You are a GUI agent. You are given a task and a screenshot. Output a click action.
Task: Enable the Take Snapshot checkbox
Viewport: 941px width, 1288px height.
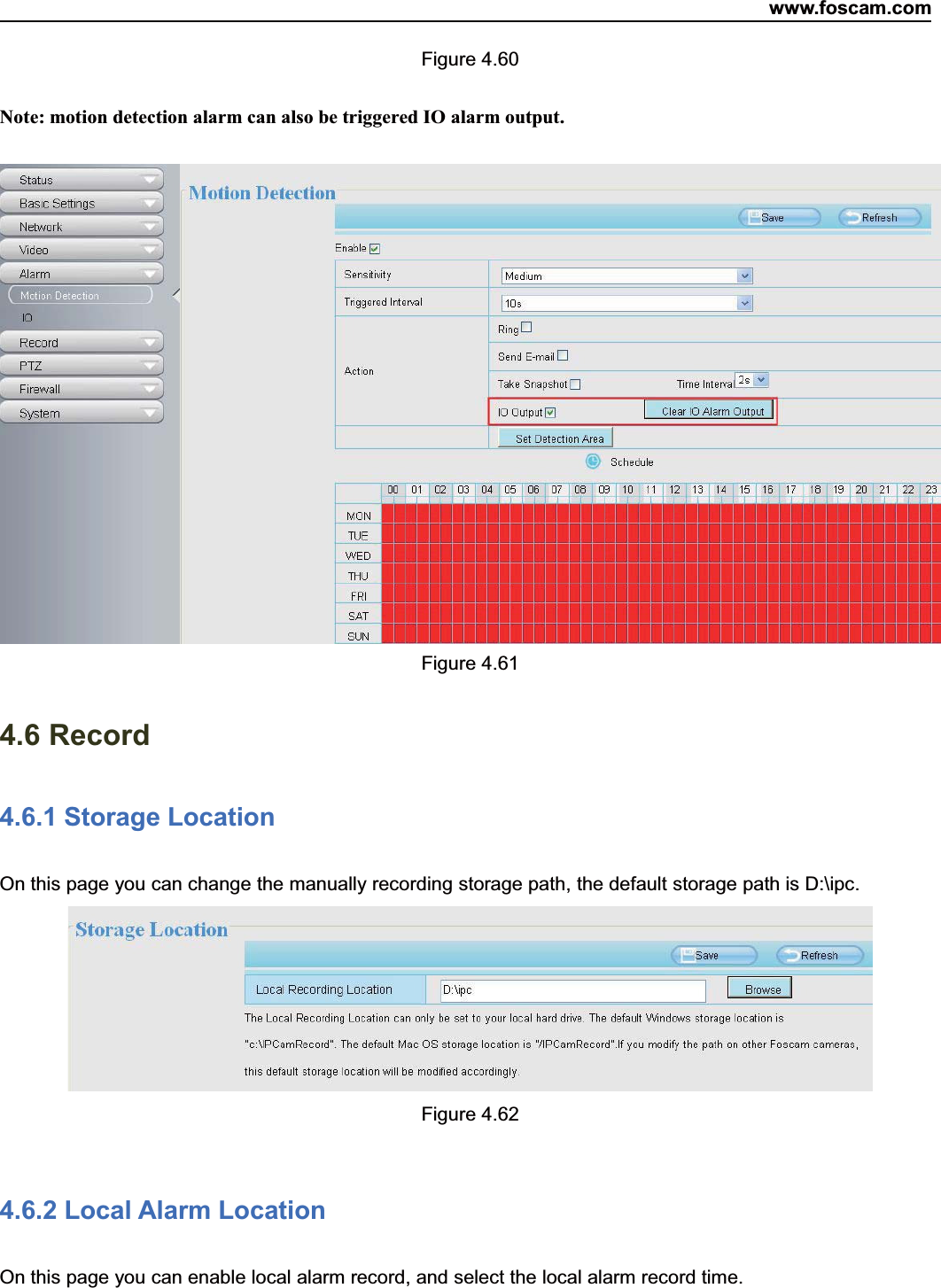pyautogui.click(x=575, y=384)
